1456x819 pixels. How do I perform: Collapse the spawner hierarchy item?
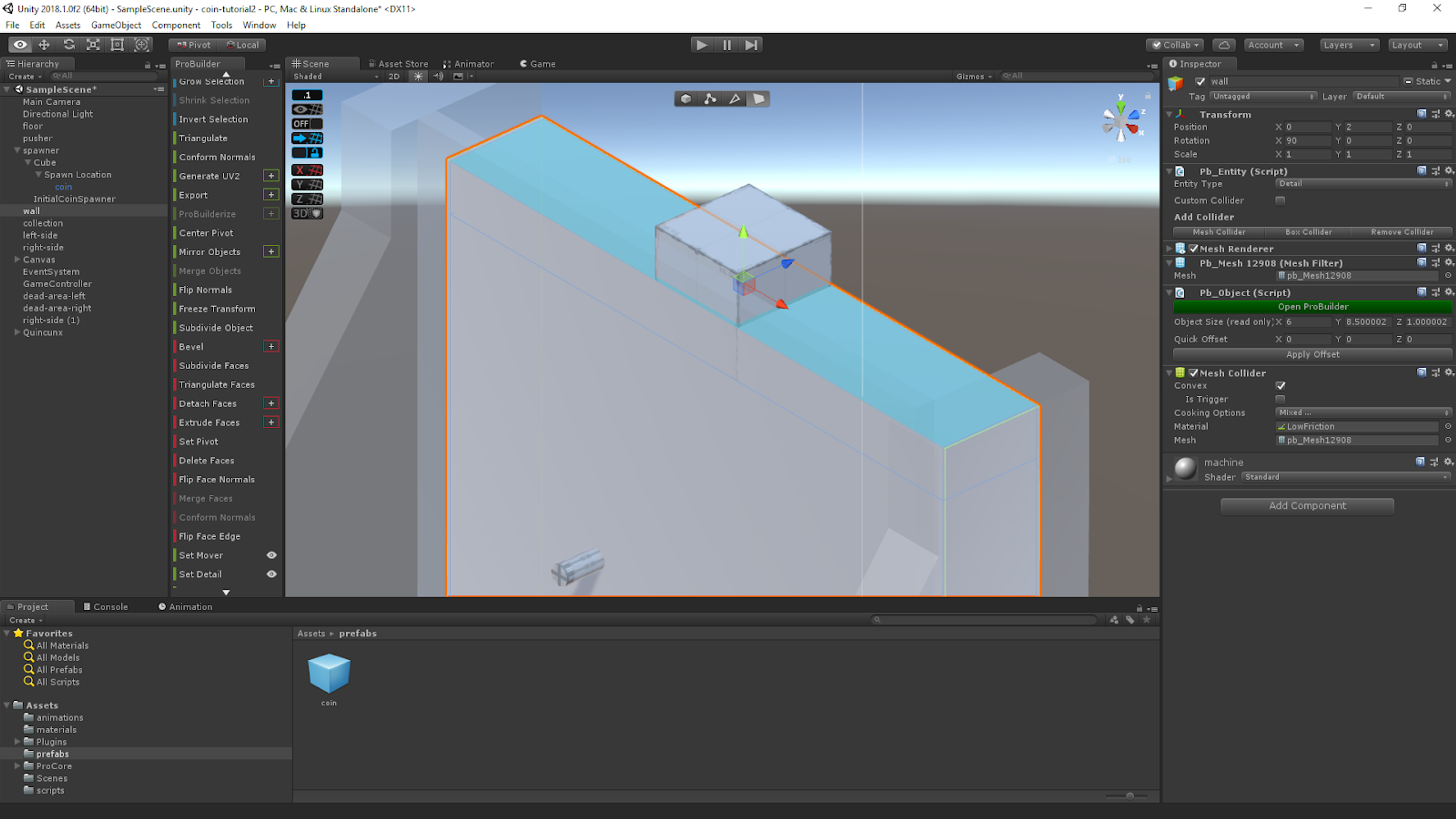click(x=17, y=151)
